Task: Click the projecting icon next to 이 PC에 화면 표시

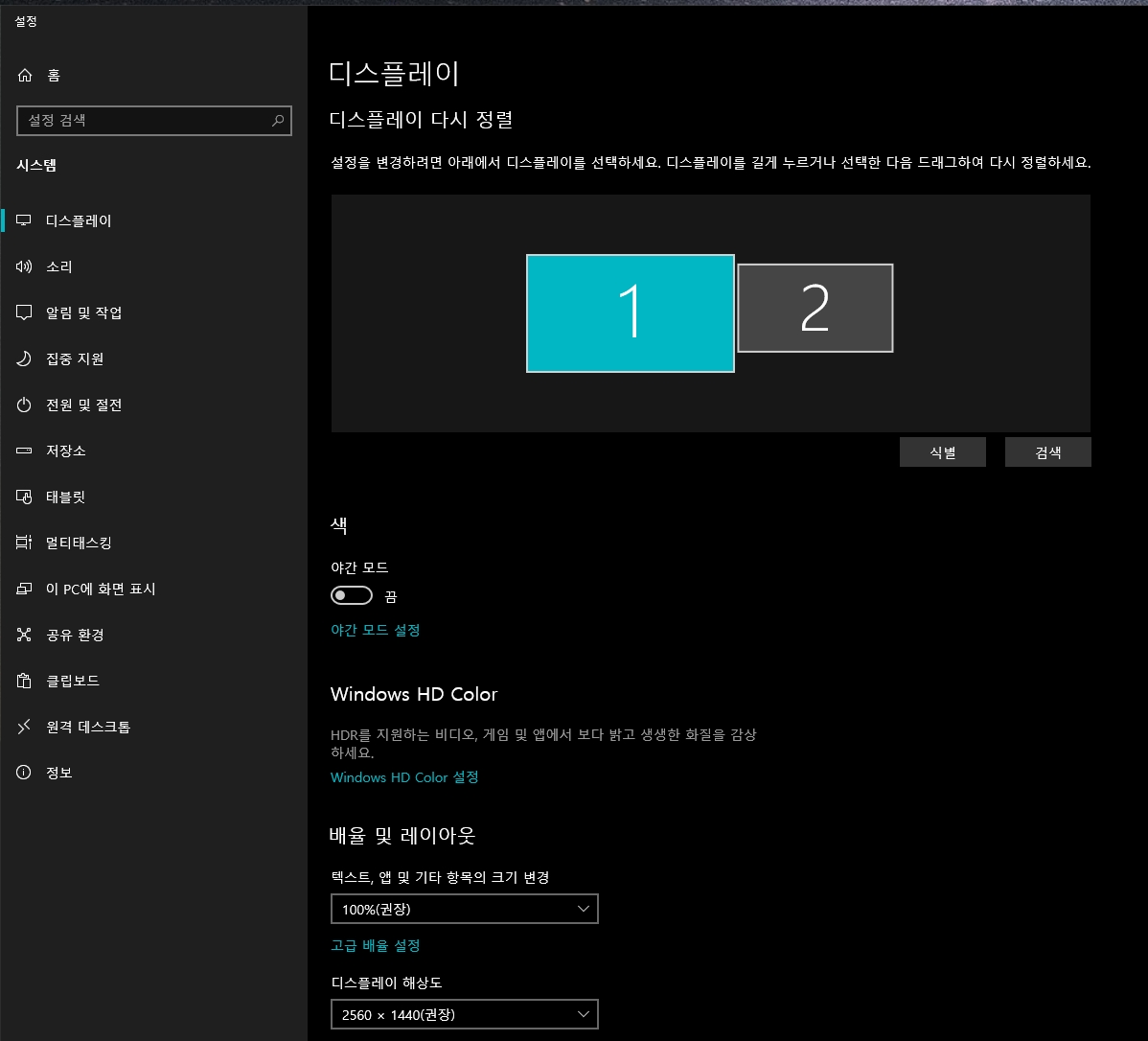Action: (24, 589)
